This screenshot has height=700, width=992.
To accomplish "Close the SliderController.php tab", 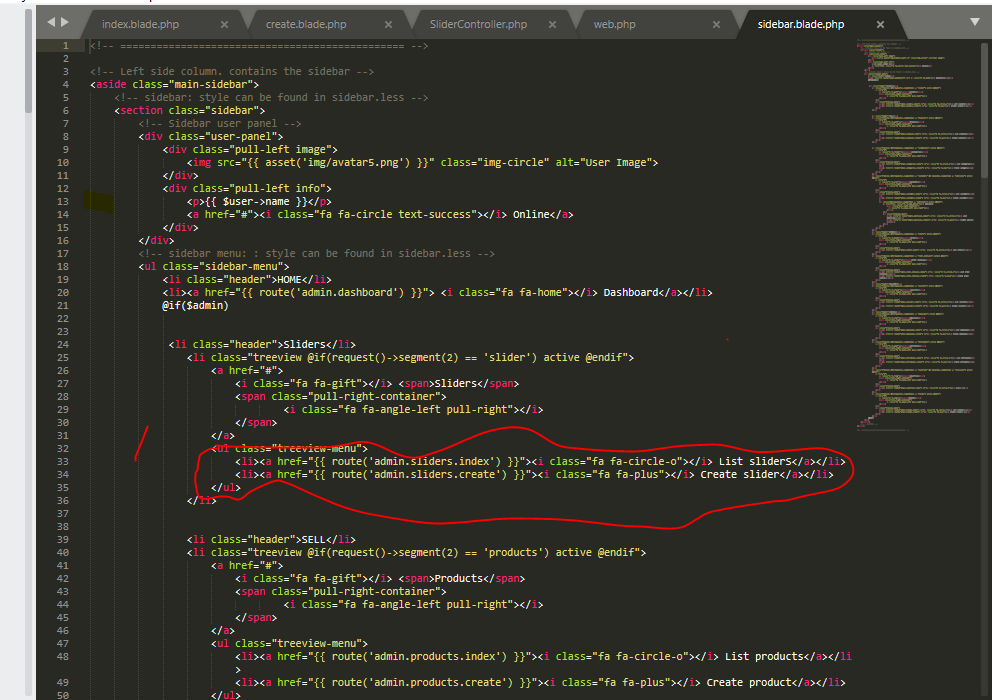I will (x=552, y=23).
